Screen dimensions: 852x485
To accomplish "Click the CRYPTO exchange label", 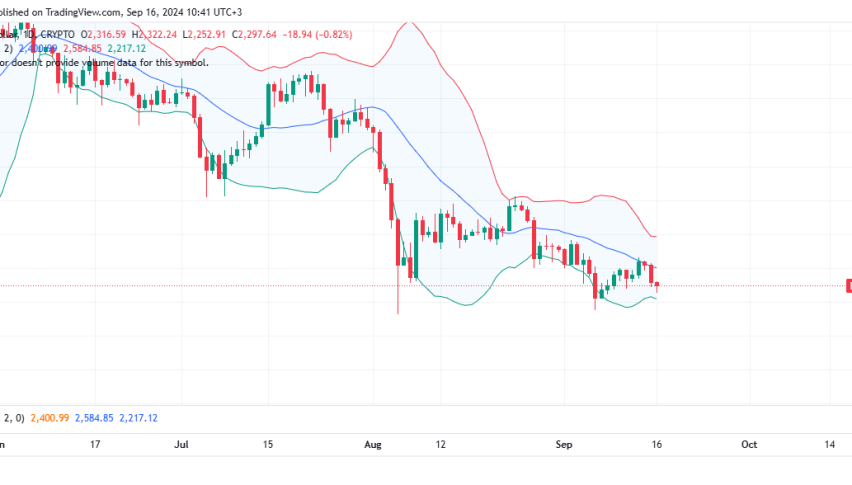I will (x=58, y=34).
